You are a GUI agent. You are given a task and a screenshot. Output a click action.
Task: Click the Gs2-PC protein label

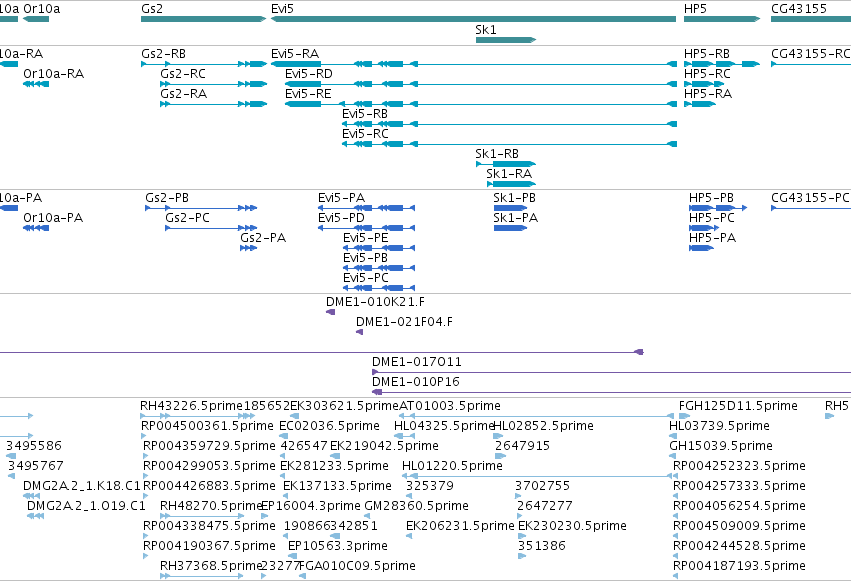pyautogui.click(x=187, y=218)
